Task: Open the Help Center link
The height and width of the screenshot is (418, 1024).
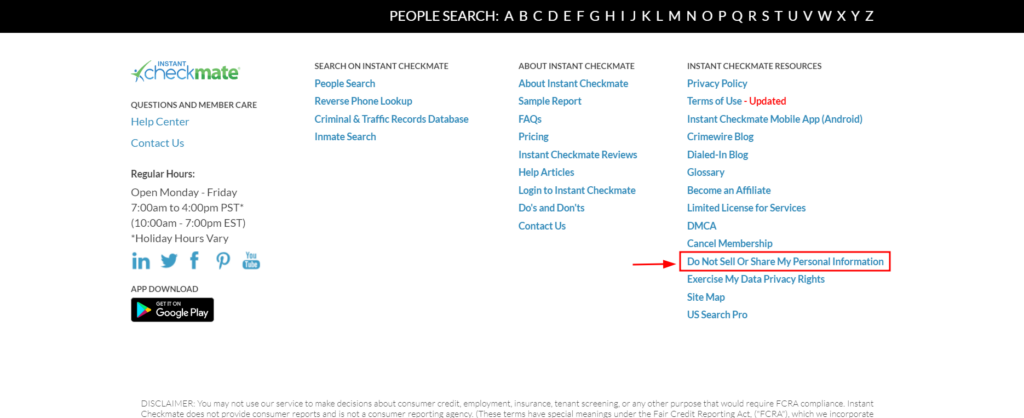Action: point(160,121)
